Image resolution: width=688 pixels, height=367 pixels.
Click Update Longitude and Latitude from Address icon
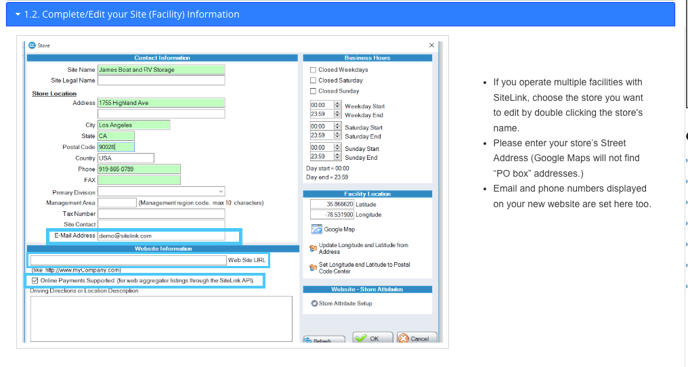tap(313, 248)
